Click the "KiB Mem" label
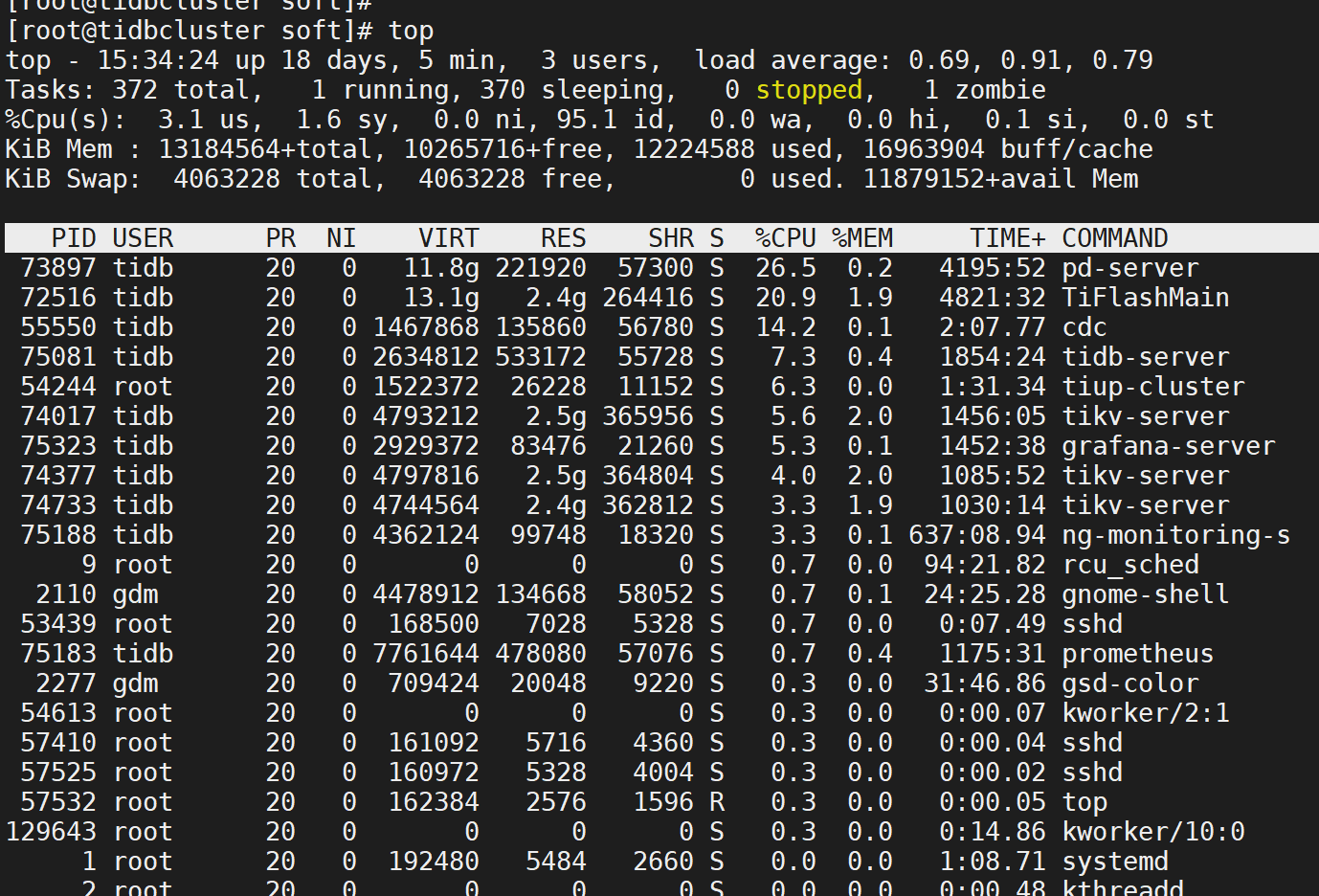Viewport: 1319px width, 896px height. [58, 149]
